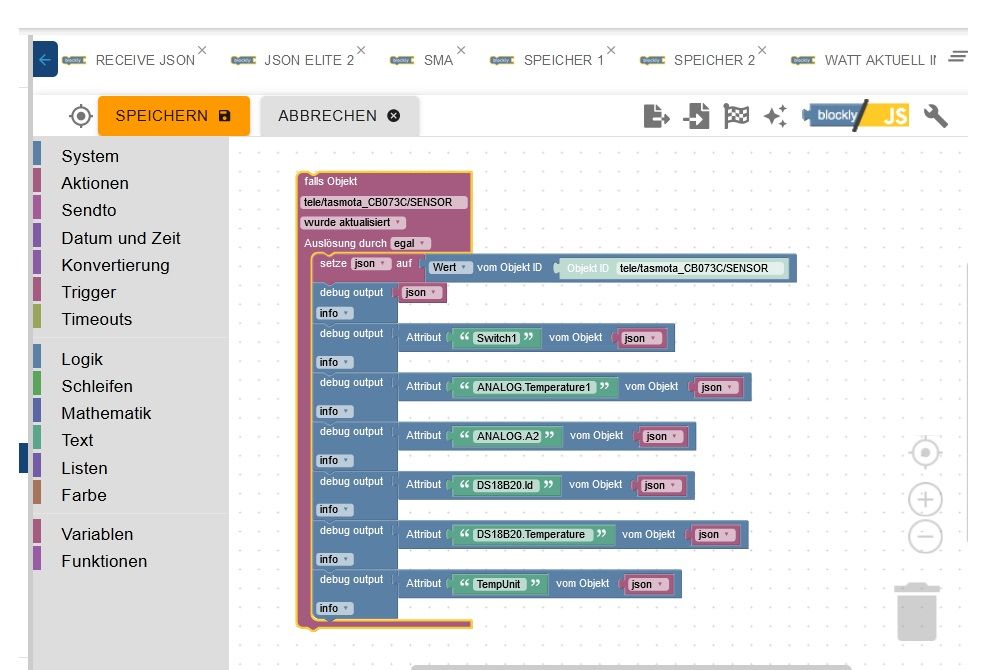Close the SPEICHER 1 tab
Image resolution: width=999 pixels, height=670 pixels.
(611, 50)
